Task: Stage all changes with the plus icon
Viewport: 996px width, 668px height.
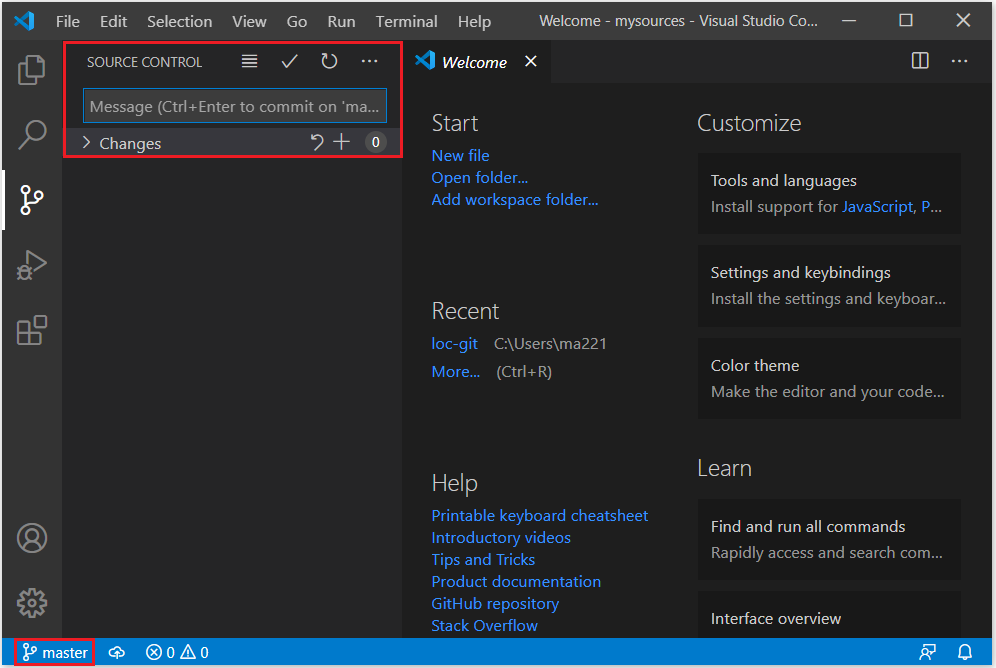Action: pyautogui.click(x=342, y=142)
